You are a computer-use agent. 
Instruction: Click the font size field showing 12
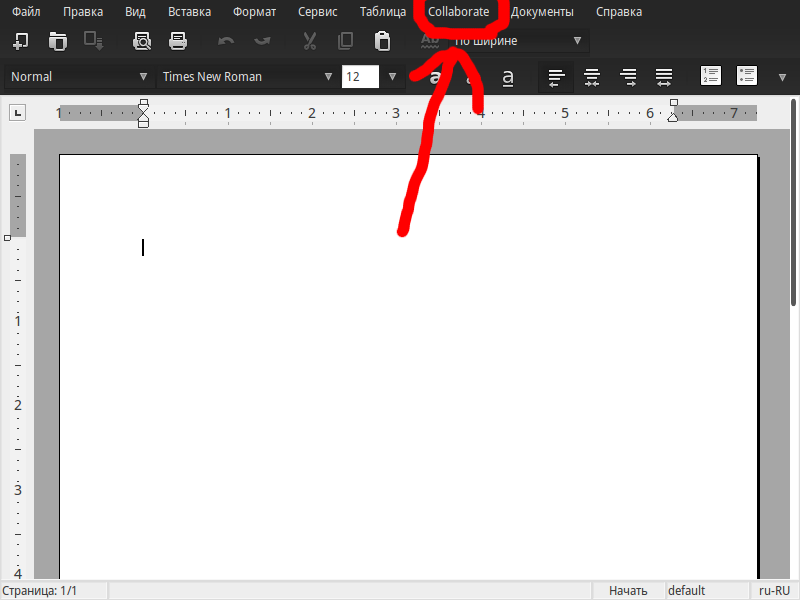(360, 76)
